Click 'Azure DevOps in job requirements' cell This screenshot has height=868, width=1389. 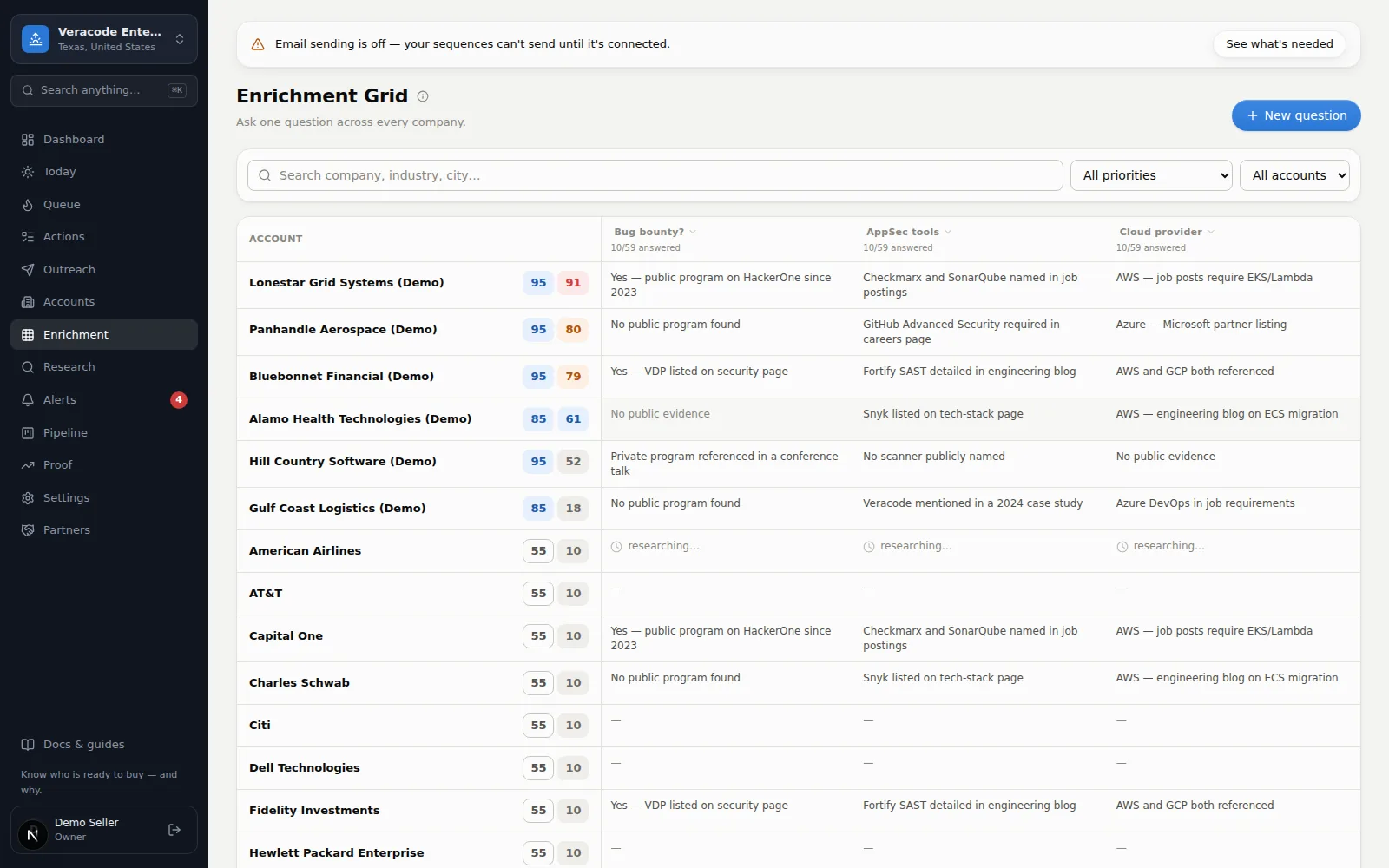pos(1205,503)
